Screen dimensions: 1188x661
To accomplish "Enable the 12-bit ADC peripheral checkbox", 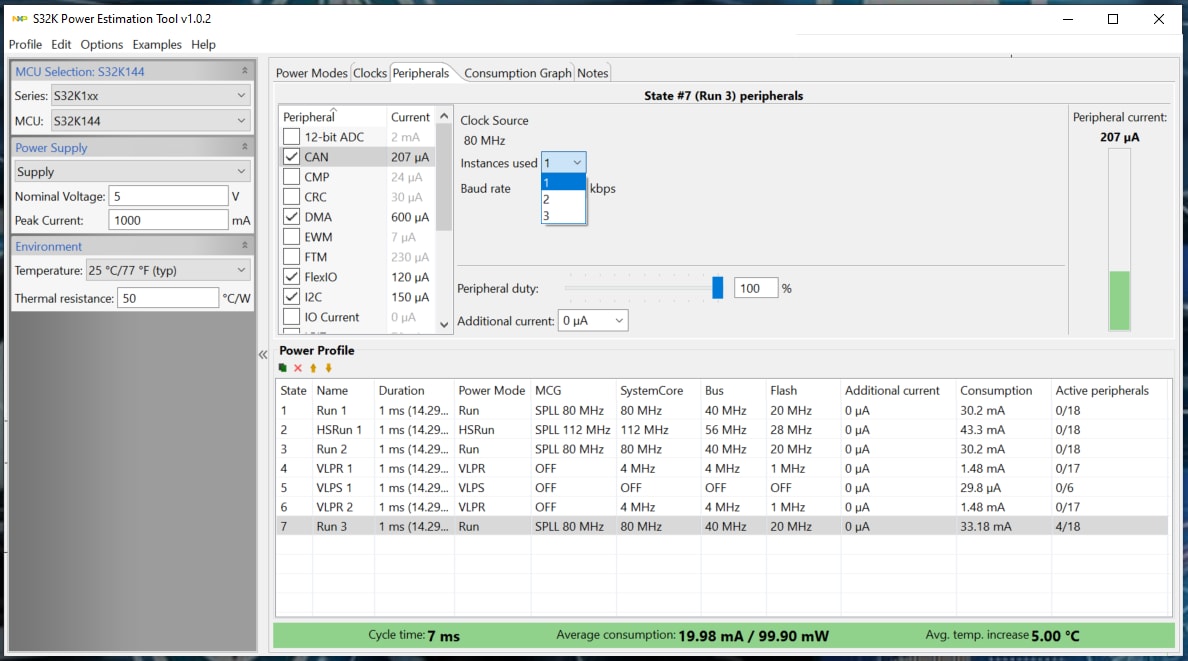I will 291,137.
